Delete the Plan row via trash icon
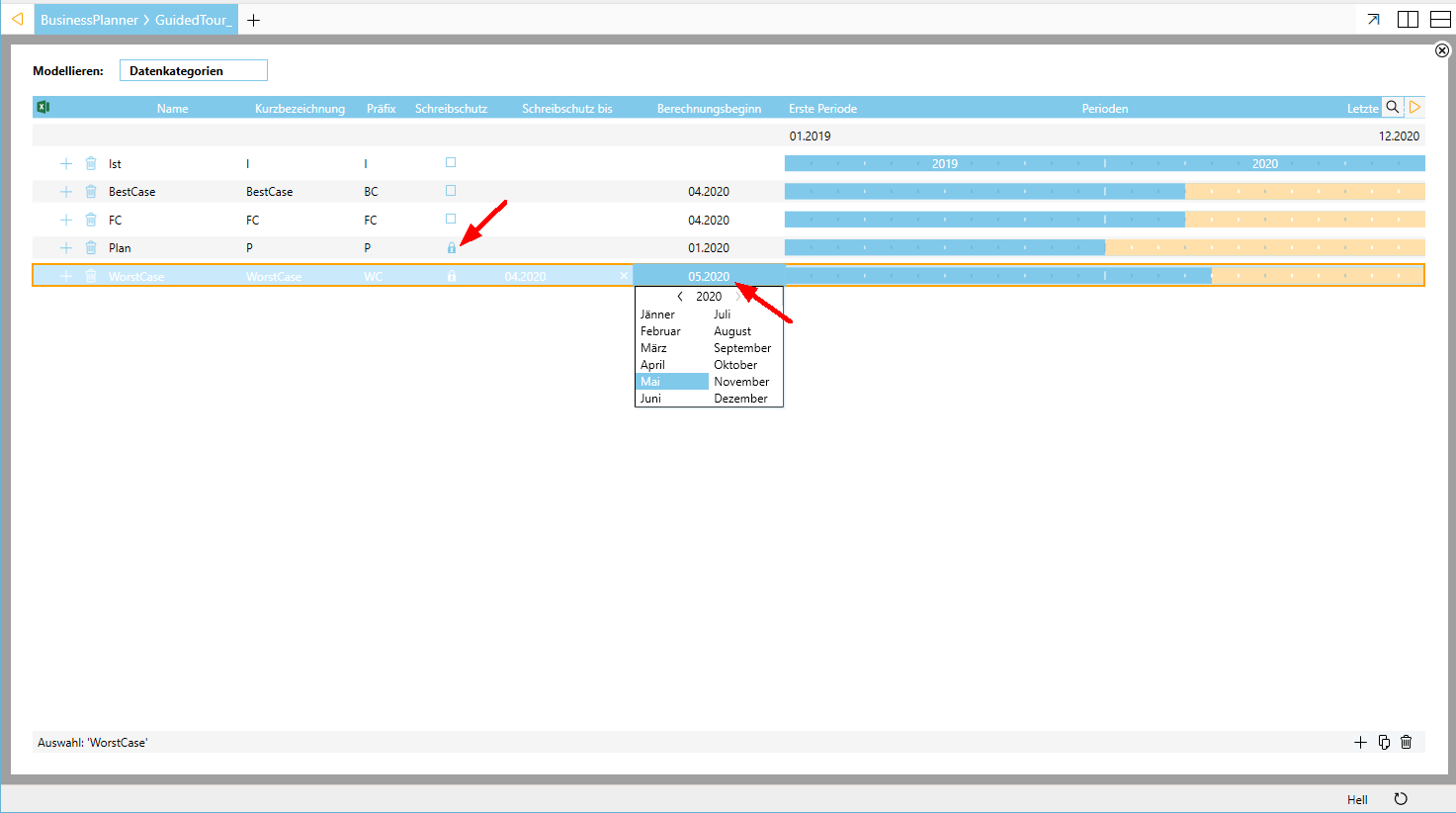This screenshot has height=813, width=1456. (x=91, y=248)
